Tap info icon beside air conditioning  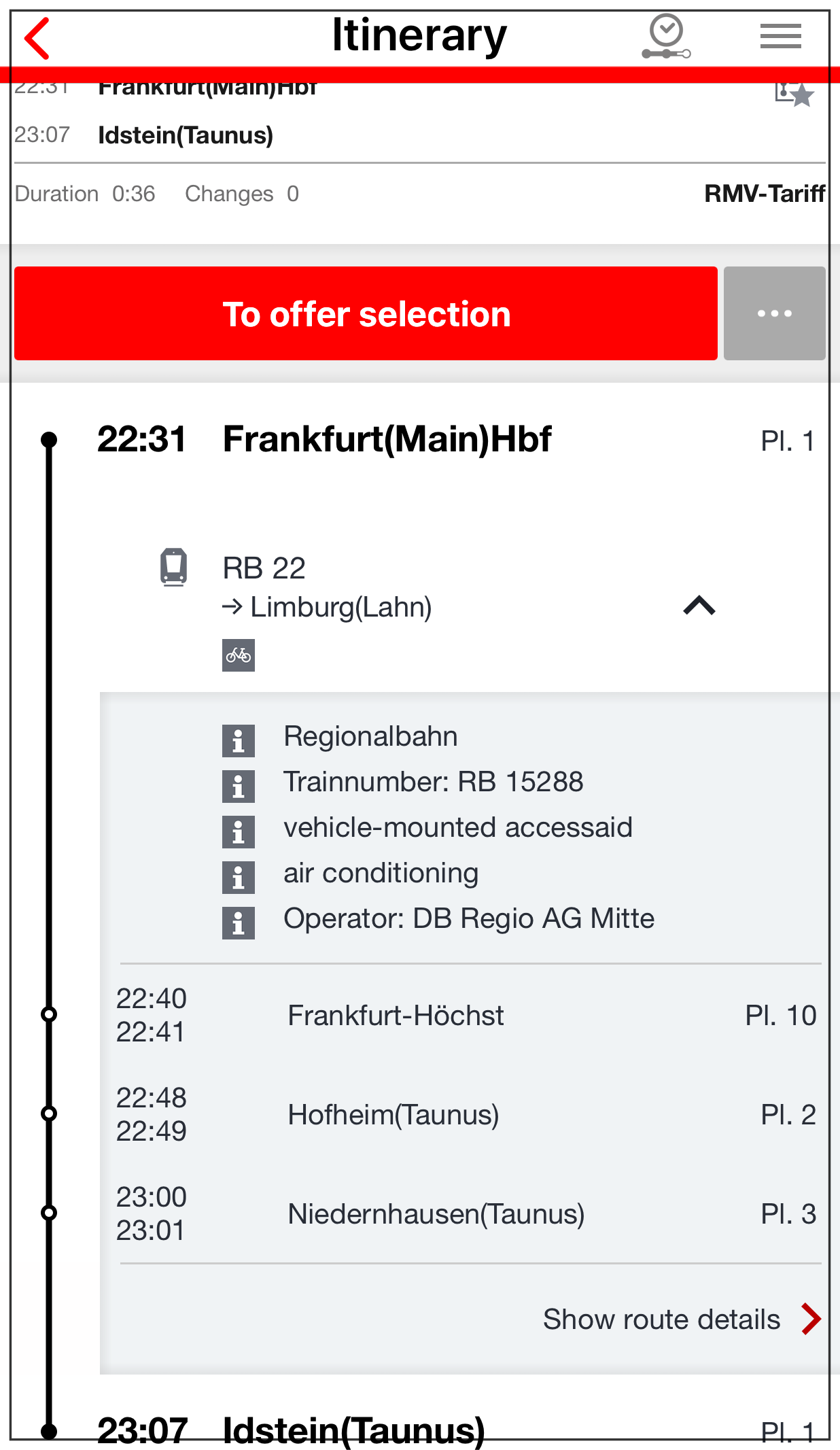(x=239, y=877)
